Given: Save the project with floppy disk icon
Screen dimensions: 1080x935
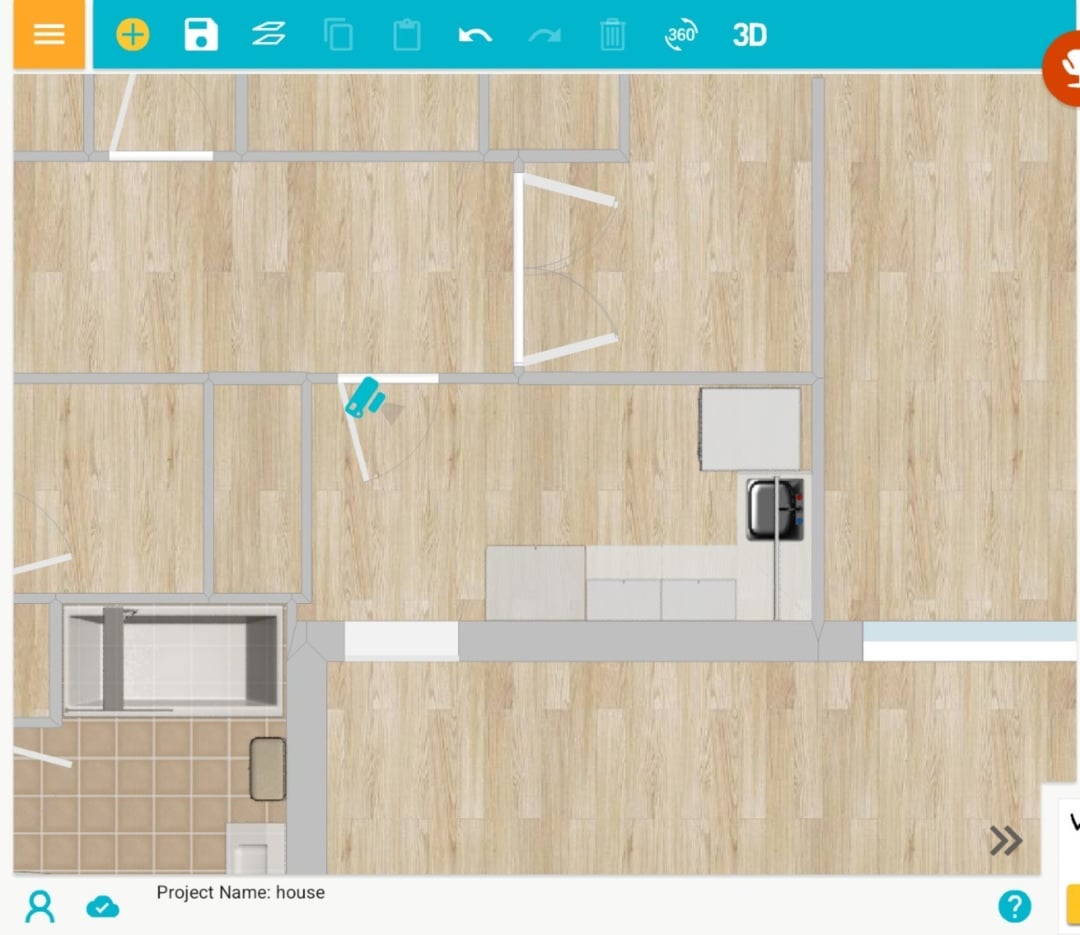Looking at the screenshot, I should coord(201,35).
